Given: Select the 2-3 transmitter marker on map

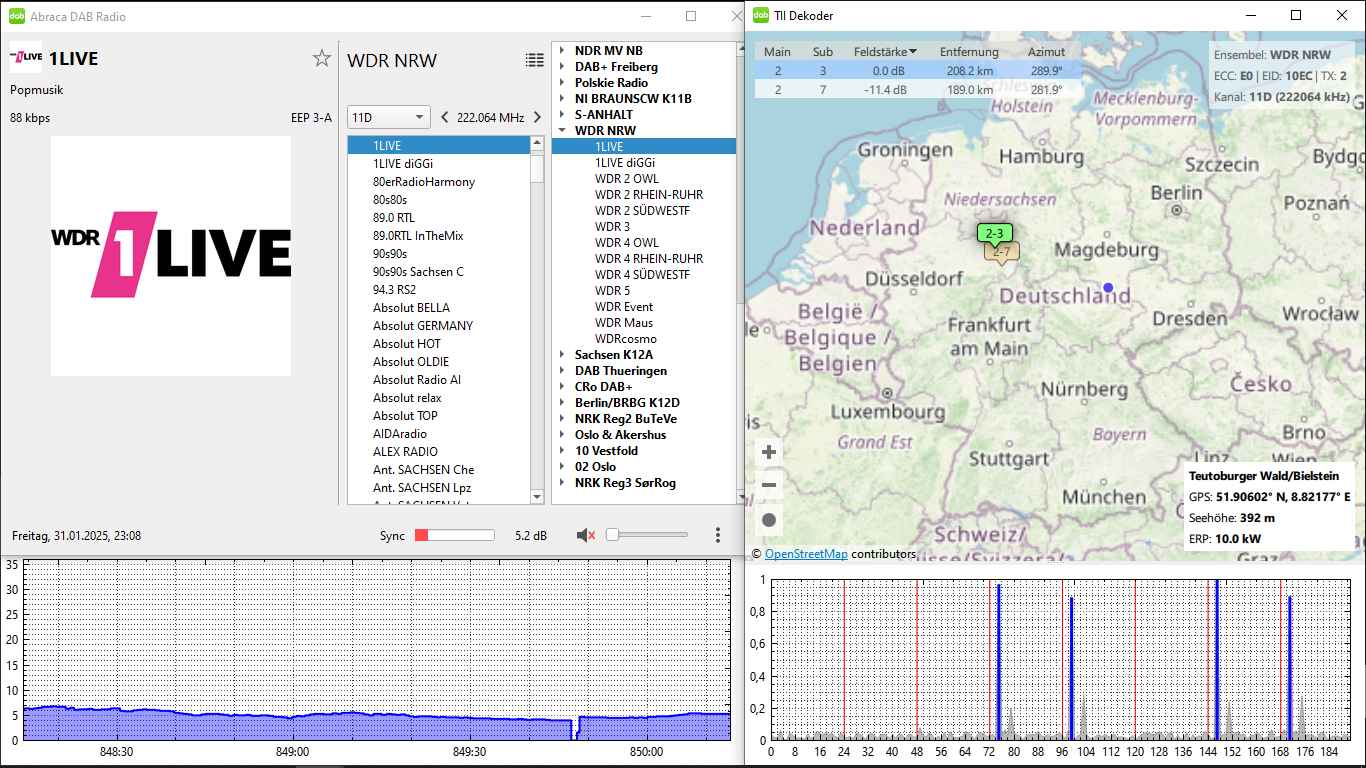Looking at the screenshot, I should [994, 234].
